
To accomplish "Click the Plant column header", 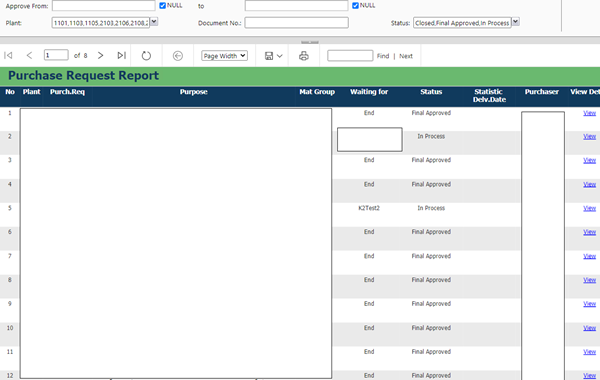I will tap(31, 92).
